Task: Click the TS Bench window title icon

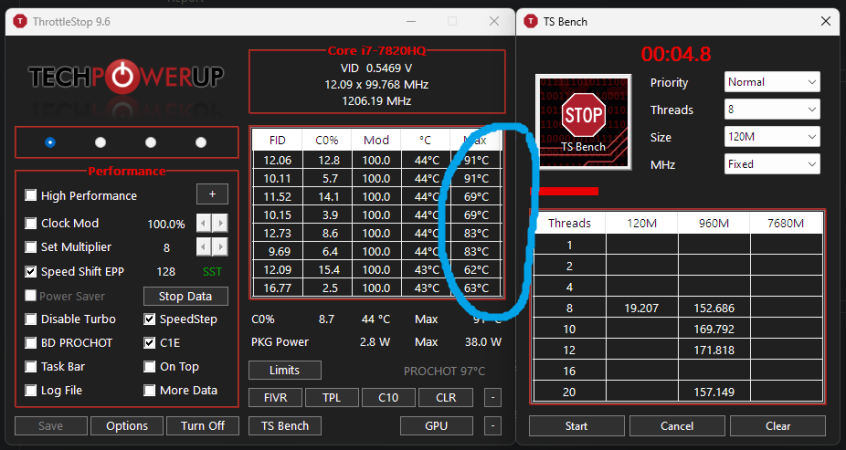Action: [531, 22]
